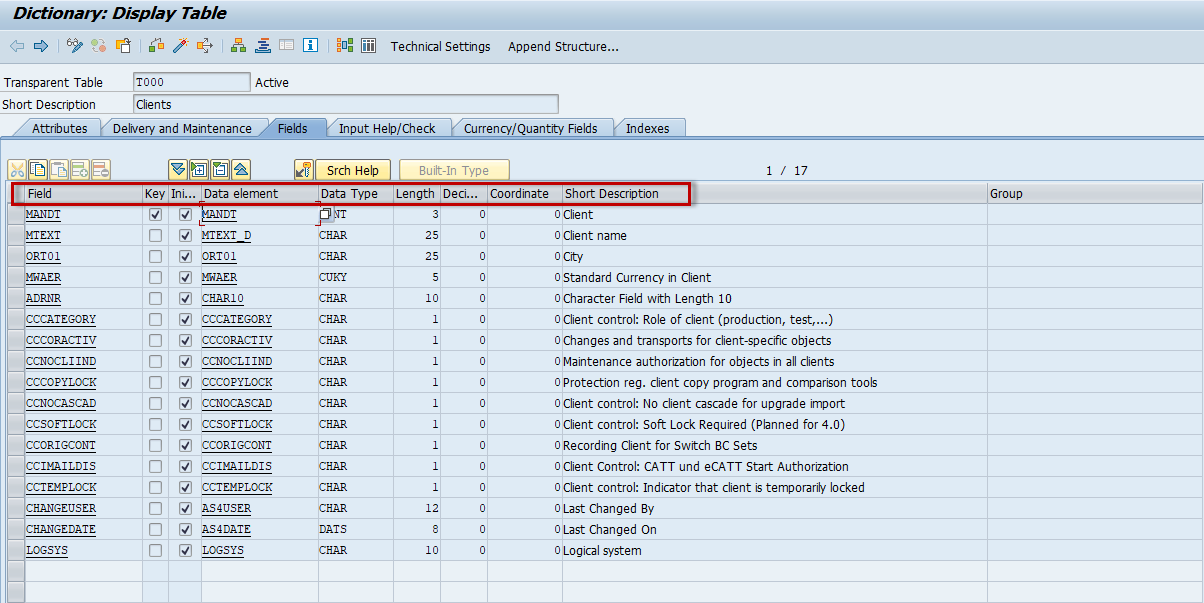Click the key icon next to Srch Help
1204x603 pixels.
click(303, 169)
